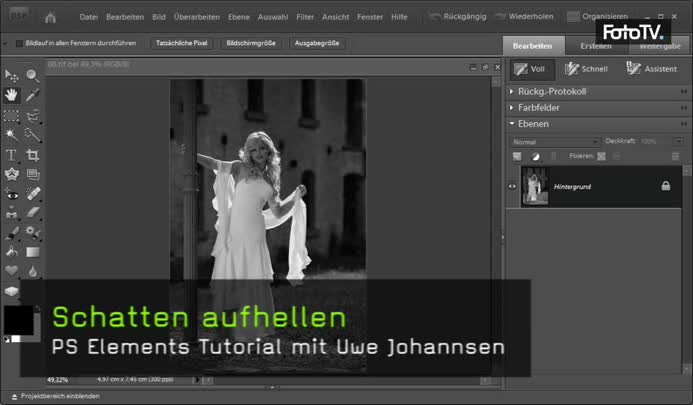Select the Move tool
The width and height of the screenshot is (693, 405).
(x=11, y=76)
